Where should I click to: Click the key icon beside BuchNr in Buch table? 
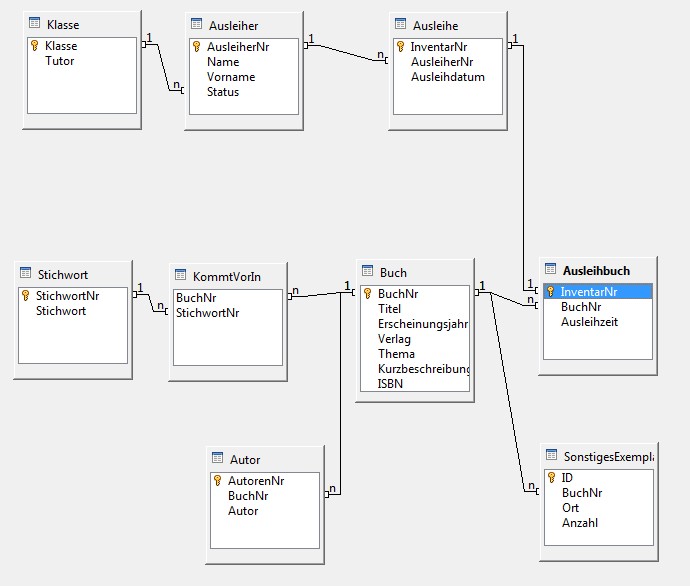(367, 294)
